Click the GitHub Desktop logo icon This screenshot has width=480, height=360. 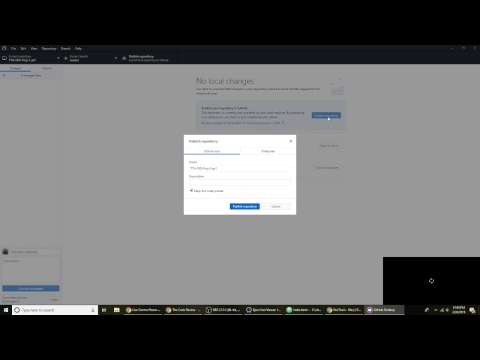tap(4, 48)
